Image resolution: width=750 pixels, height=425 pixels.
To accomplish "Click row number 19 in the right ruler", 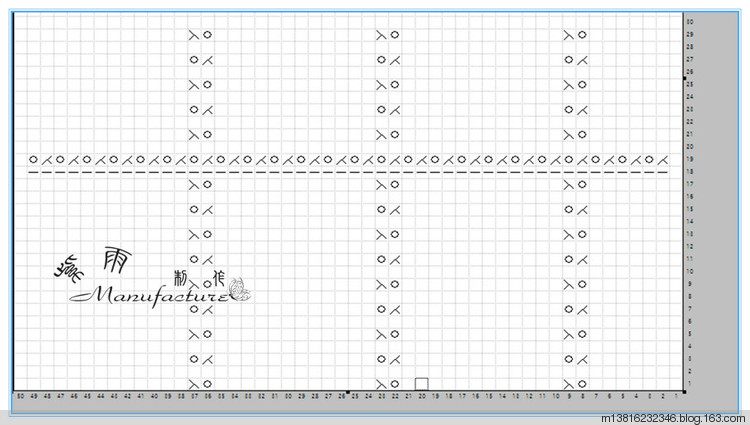I will pos(690,159).
